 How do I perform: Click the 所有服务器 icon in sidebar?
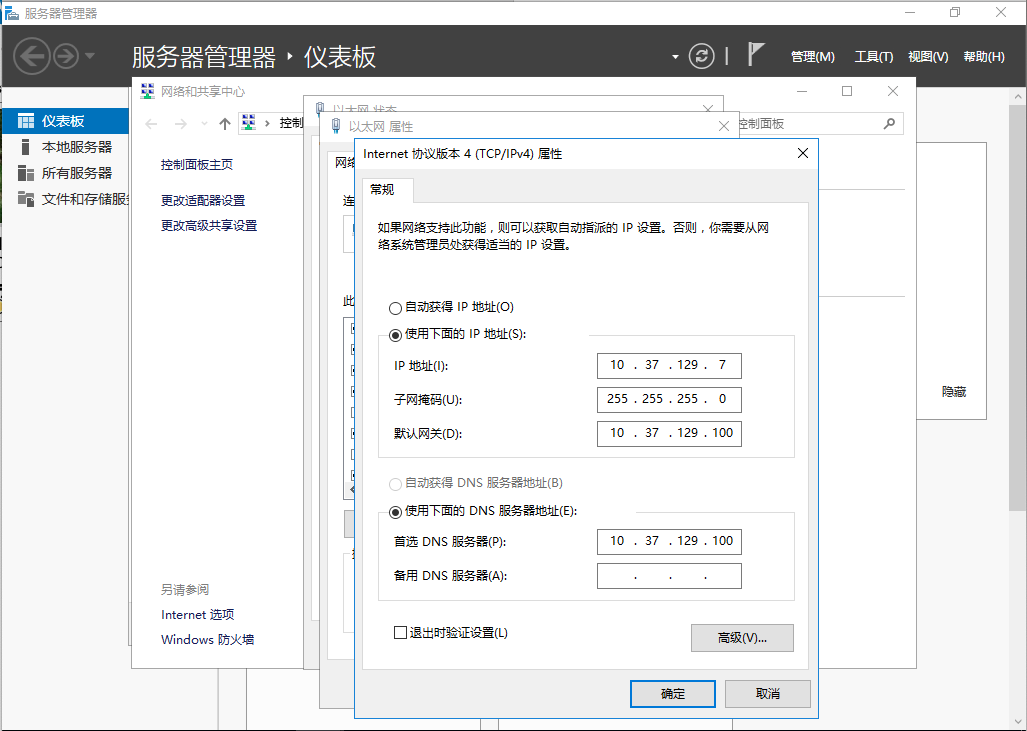[26, 173]
